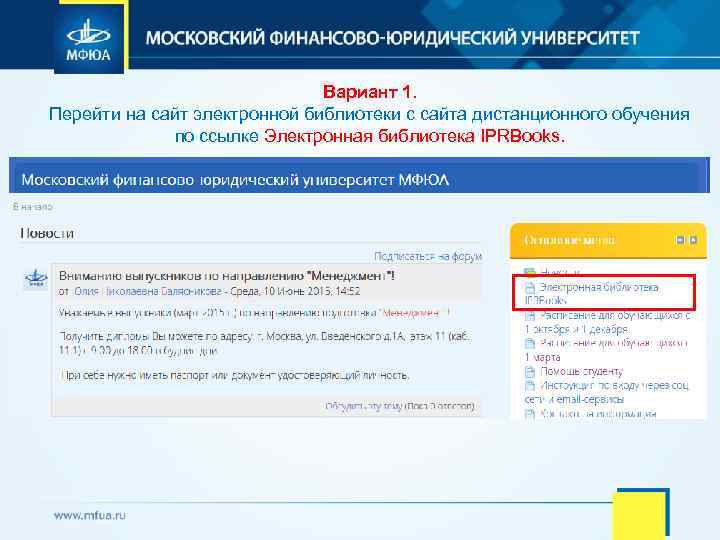720x540 pixels.
Task: Dock the main menu block with the dock icon
Action: (x=693, y=240)
